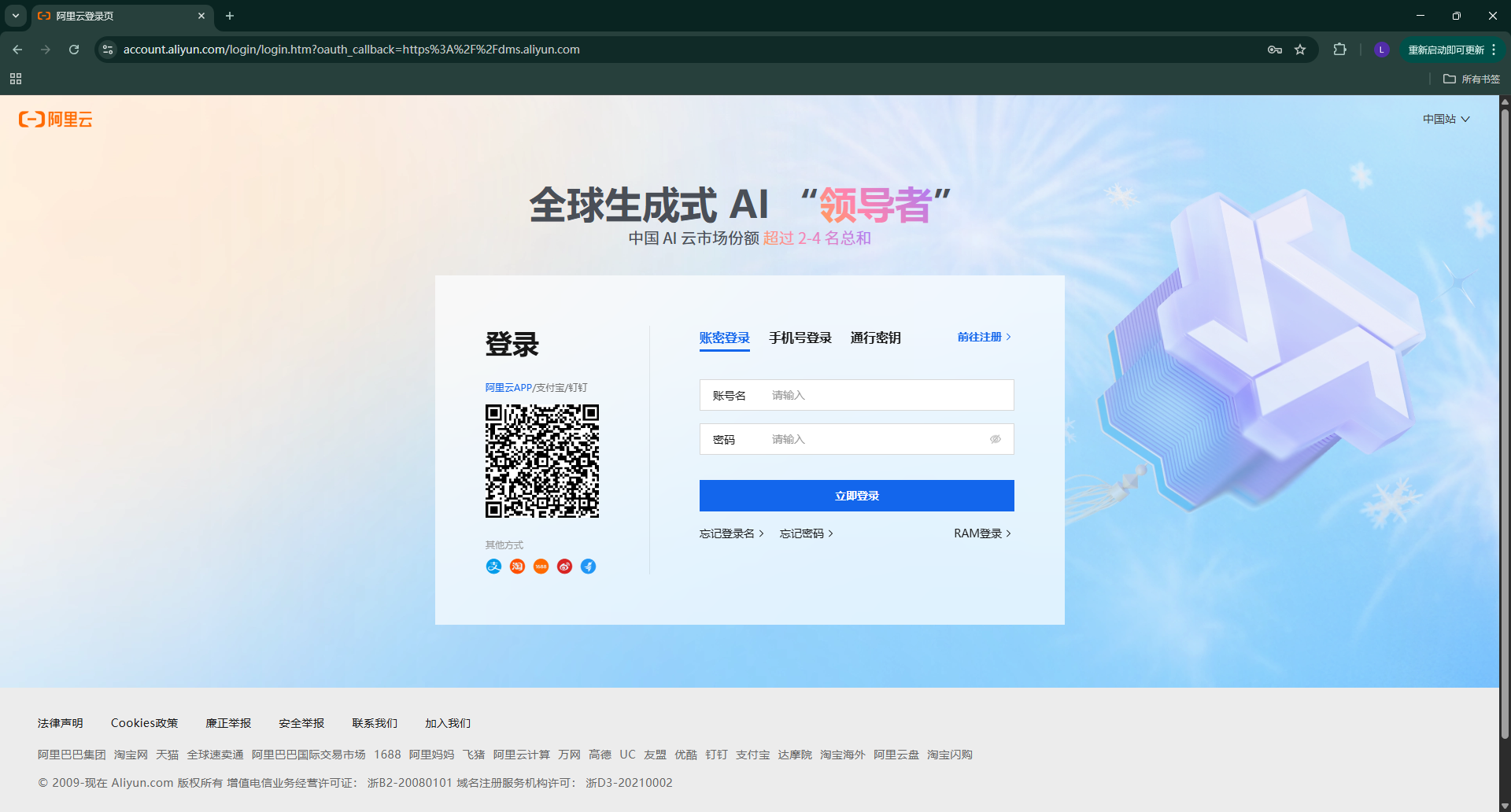Log in with the DingTalk icon

pos(588,567)
